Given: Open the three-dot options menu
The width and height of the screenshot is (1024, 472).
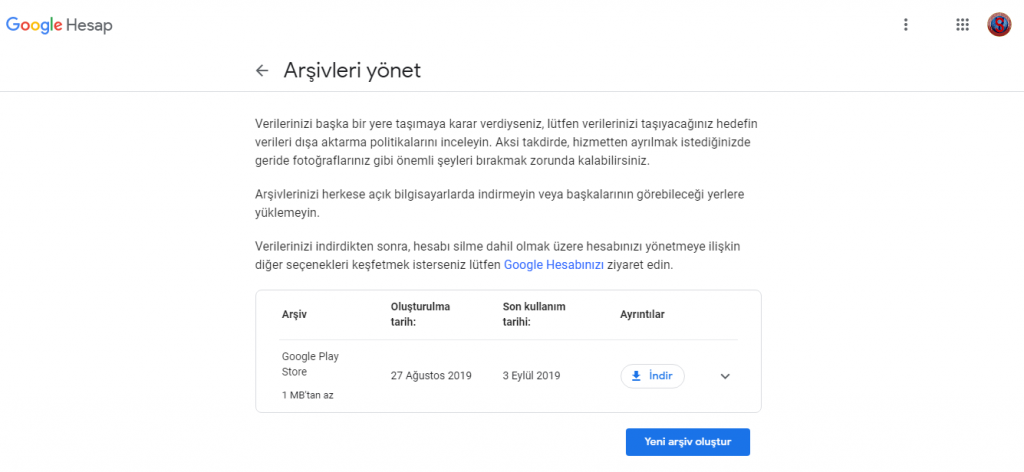Looking at the screenshot, I should click(x=905, y=25).
